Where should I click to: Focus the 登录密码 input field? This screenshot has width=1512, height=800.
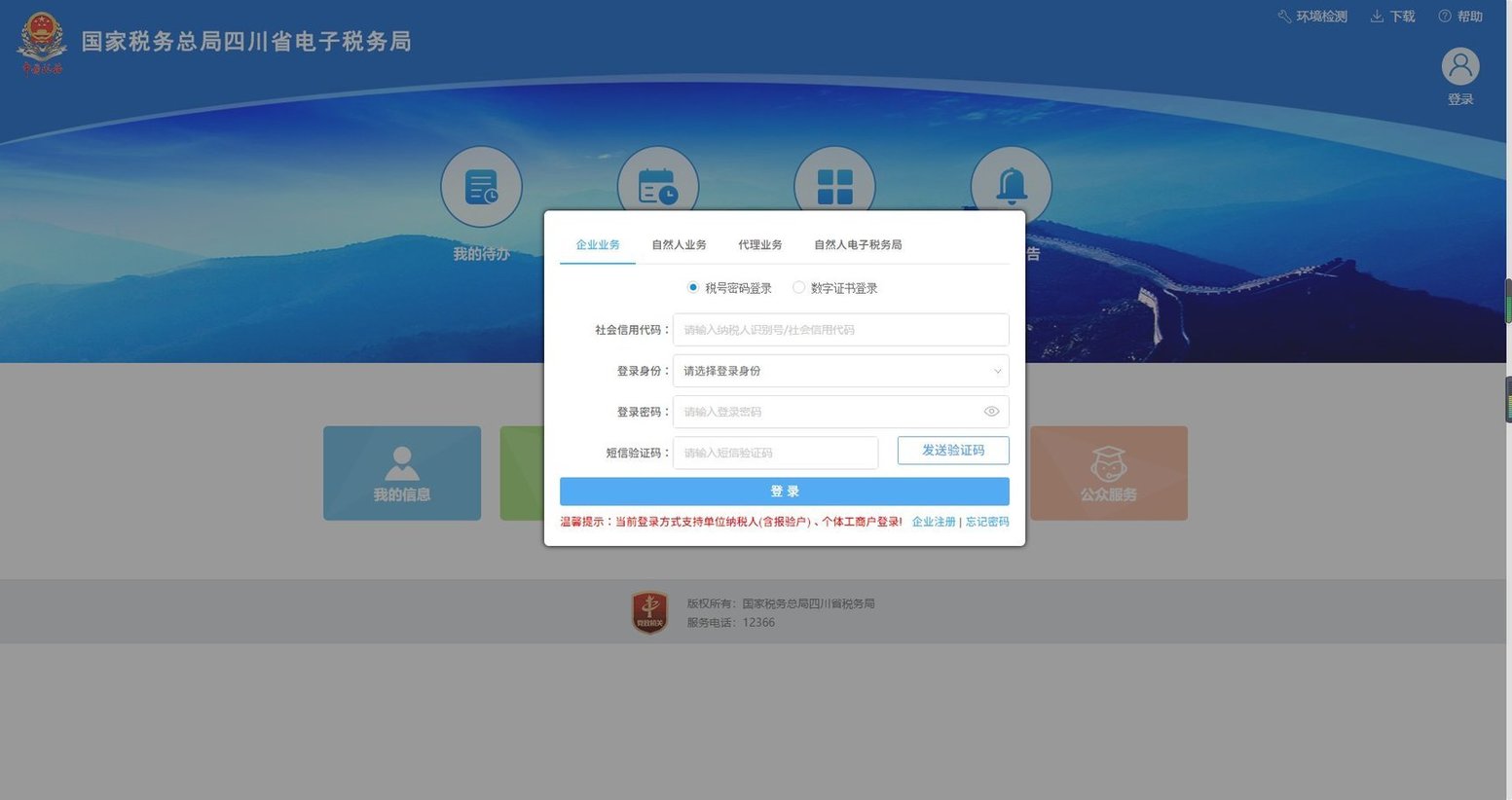841,412
